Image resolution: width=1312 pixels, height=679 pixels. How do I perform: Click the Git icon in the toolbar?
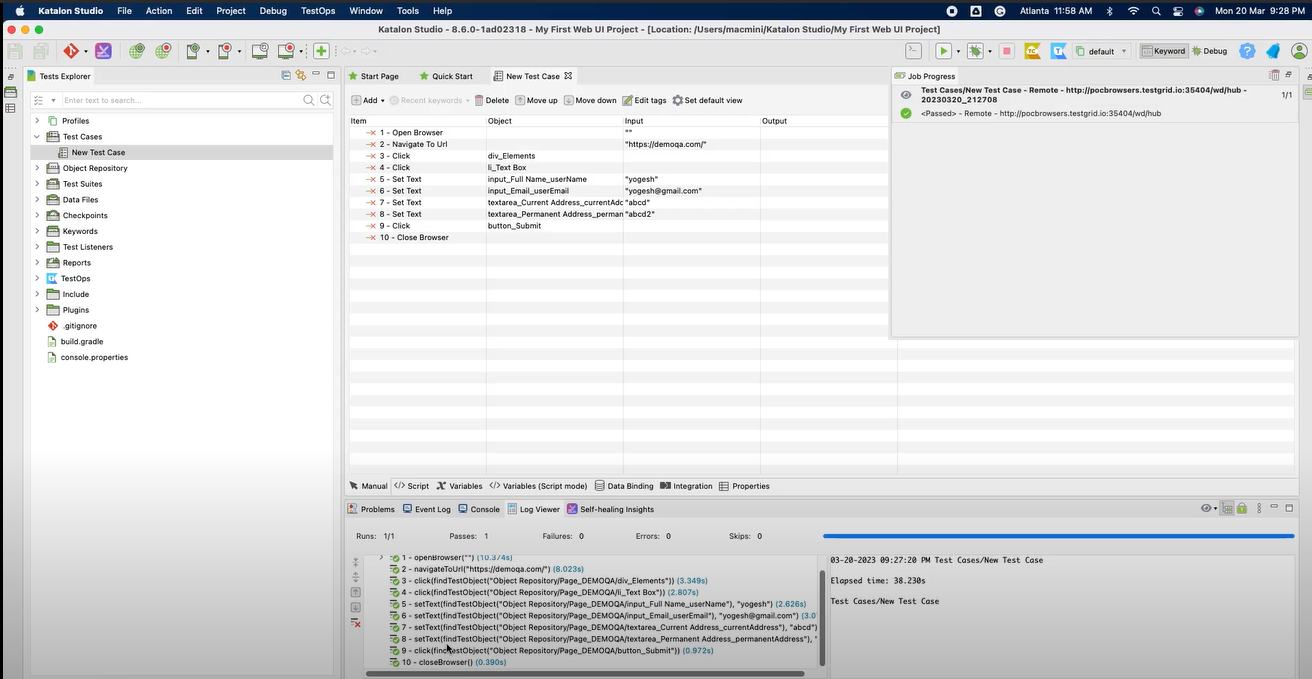pyautogui.click(x=71, y=51)
